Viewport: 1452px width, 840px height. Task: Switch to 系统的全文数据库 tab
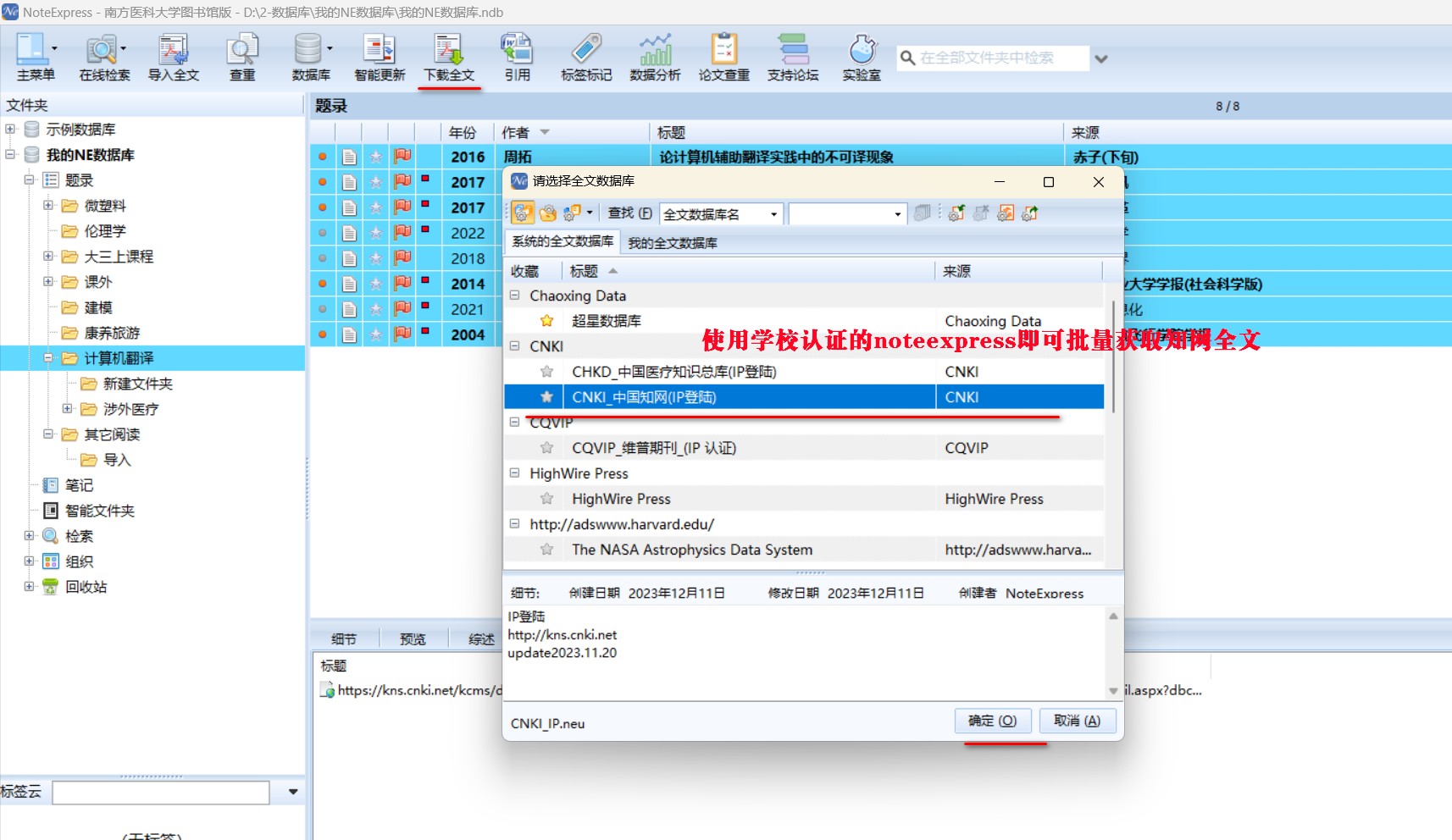563,242
